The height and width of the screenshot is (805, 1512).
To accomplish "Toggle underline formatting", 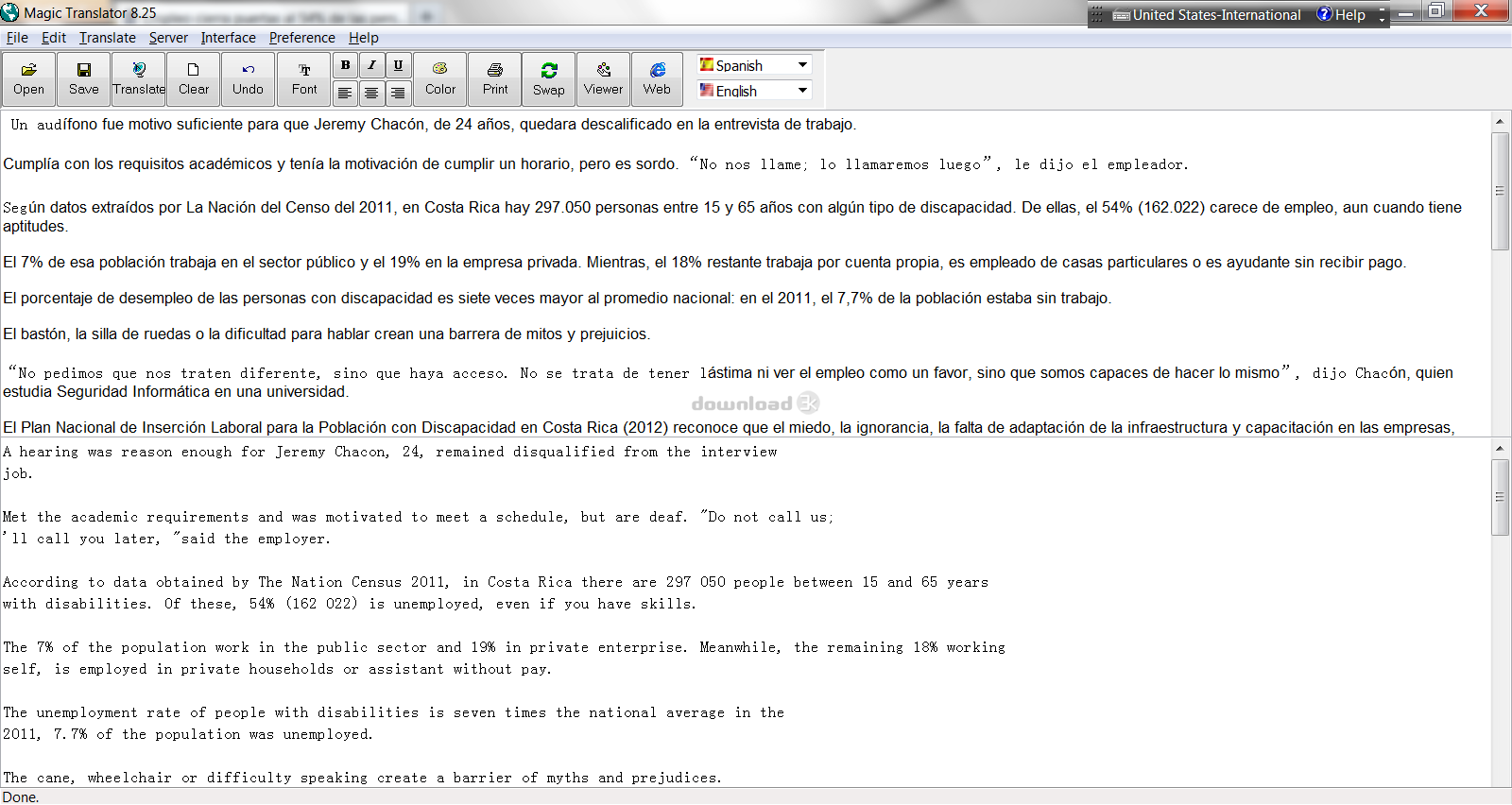I will point(398,65).
